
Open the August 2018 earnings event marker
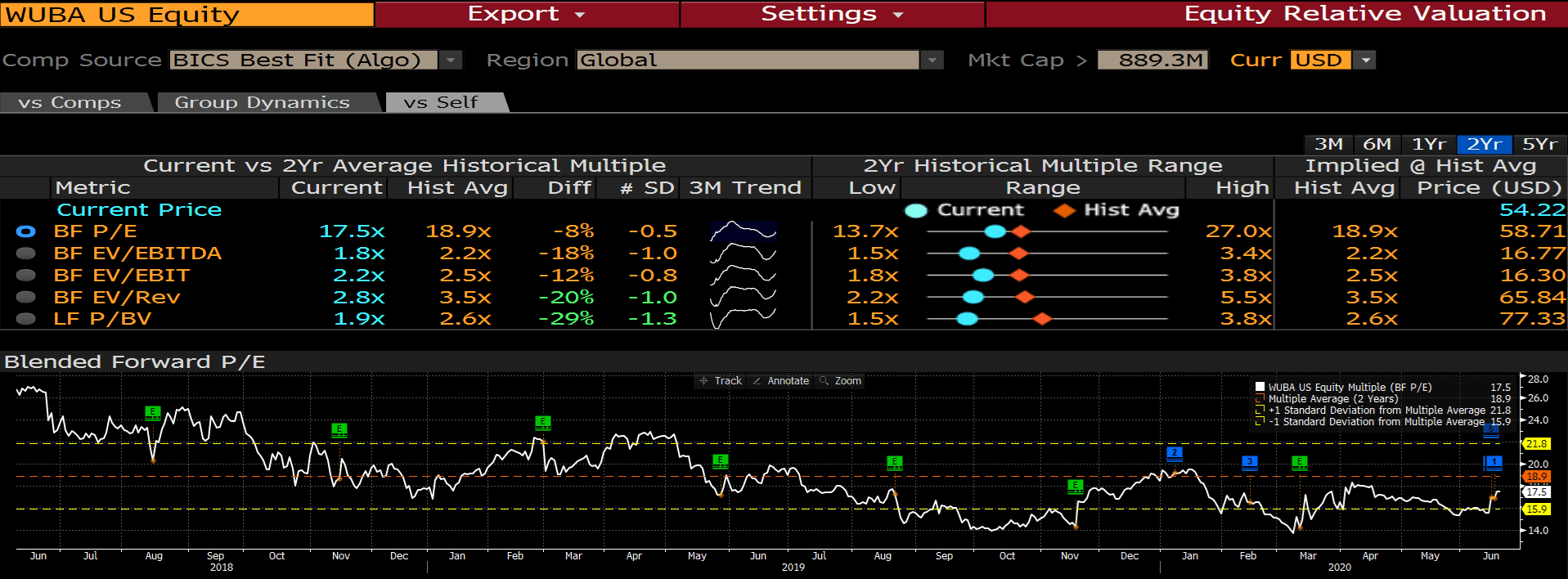[x=152, y=413]
